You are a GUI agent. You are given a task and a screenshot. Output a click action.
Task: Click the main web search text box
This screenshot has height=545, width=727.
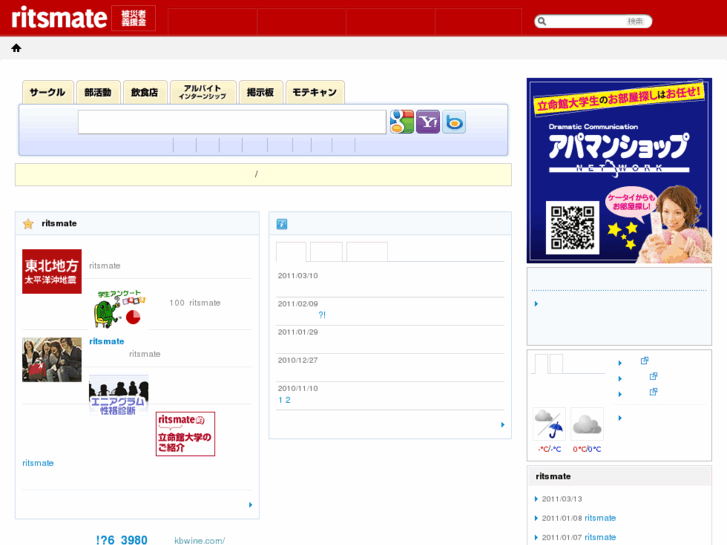(232, 122)
